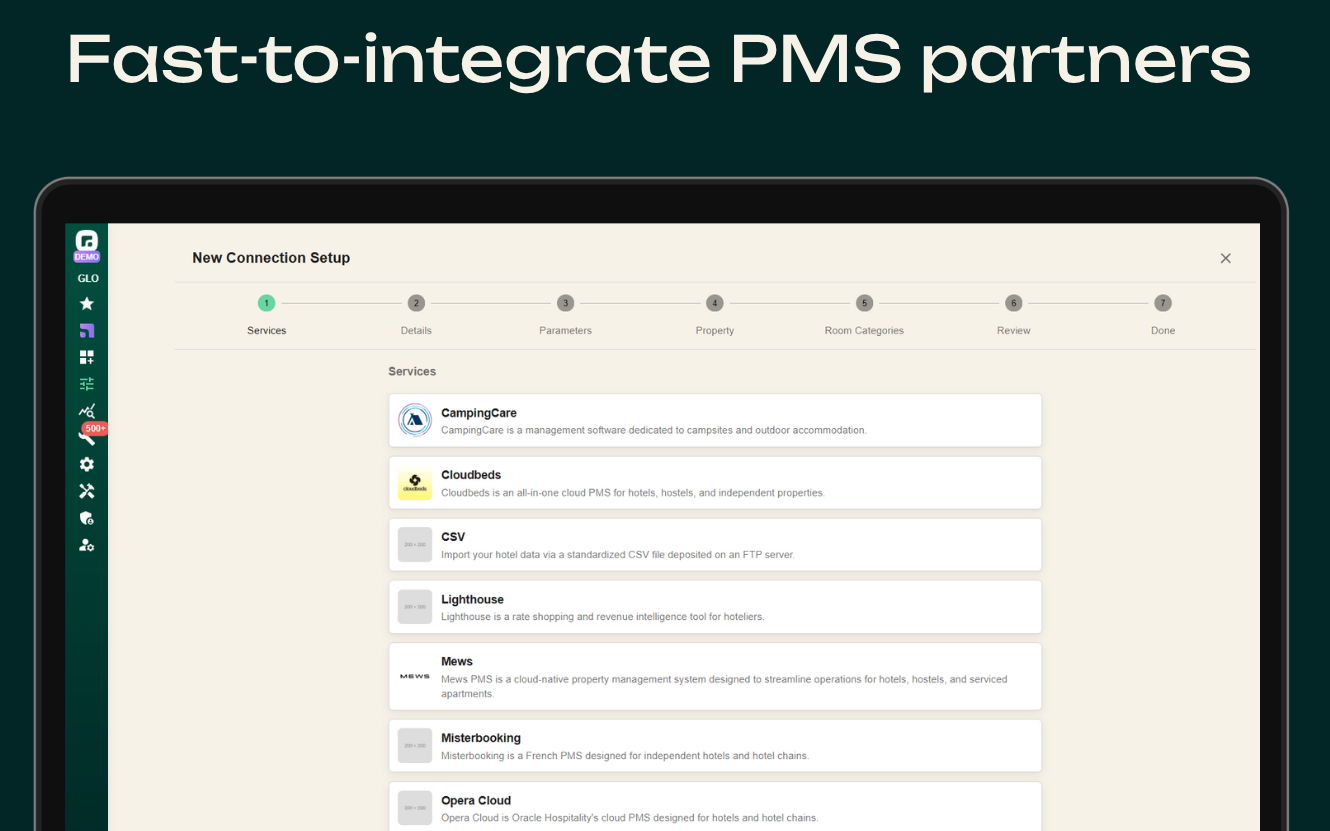Click the Misterbooking placeholder thumbnail
This screenshot has height=831, width=1330.
415,746
